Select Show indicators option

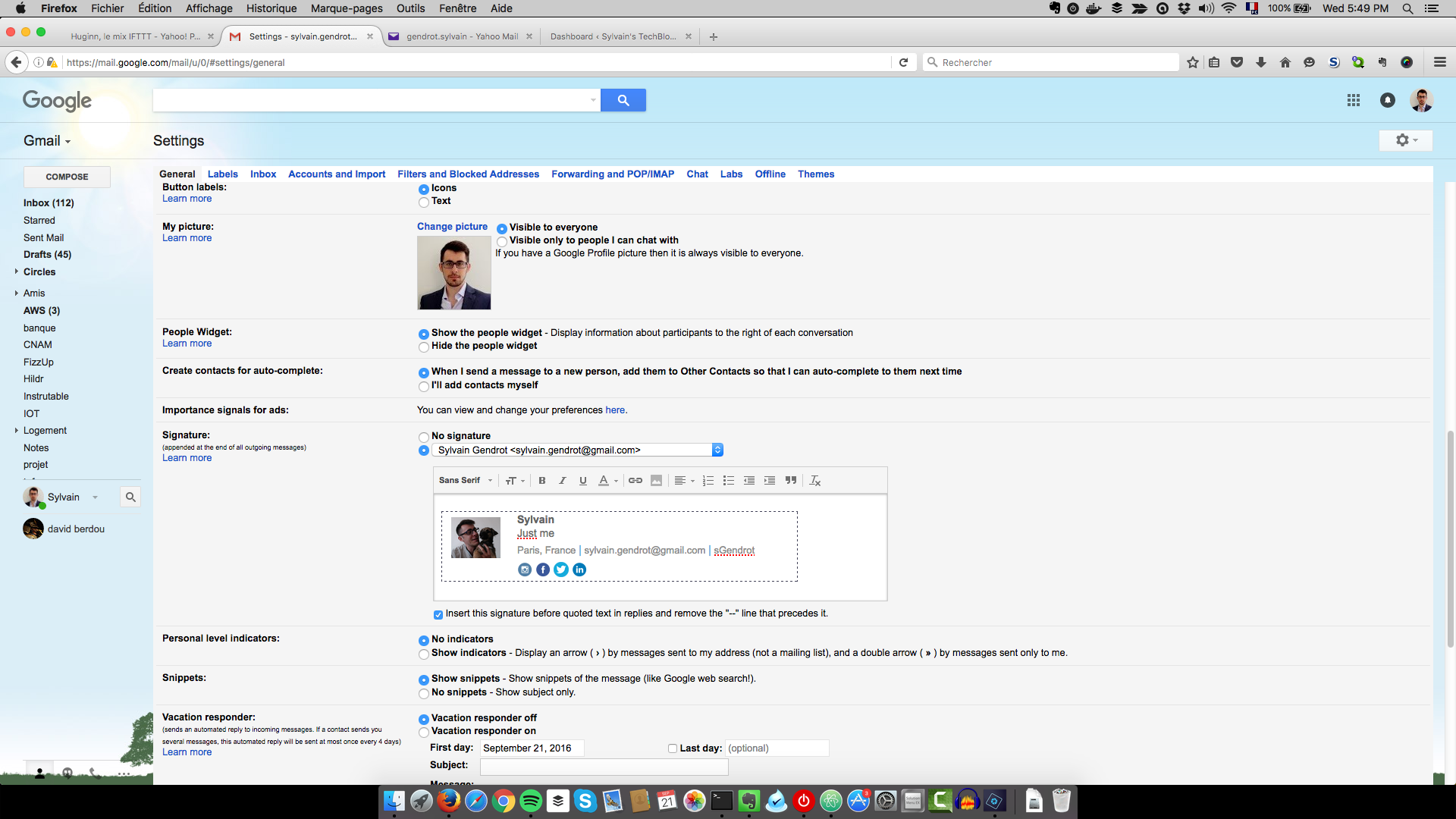[x=424, y=654]
